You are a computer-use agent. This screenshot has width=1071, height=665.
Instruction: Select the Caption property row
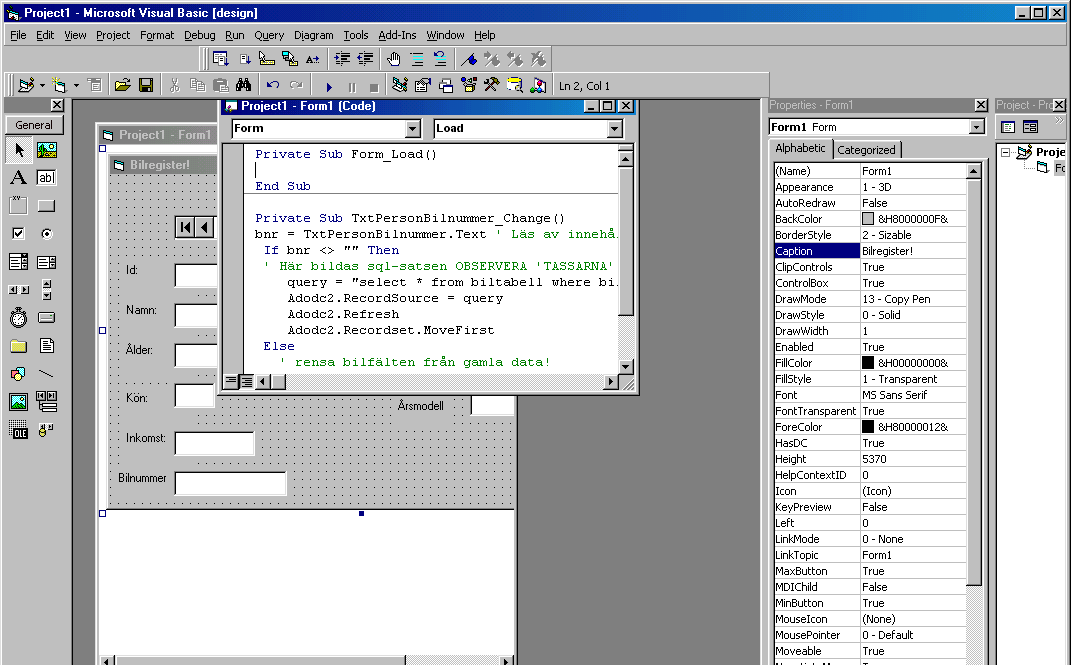tap(870, 251)
